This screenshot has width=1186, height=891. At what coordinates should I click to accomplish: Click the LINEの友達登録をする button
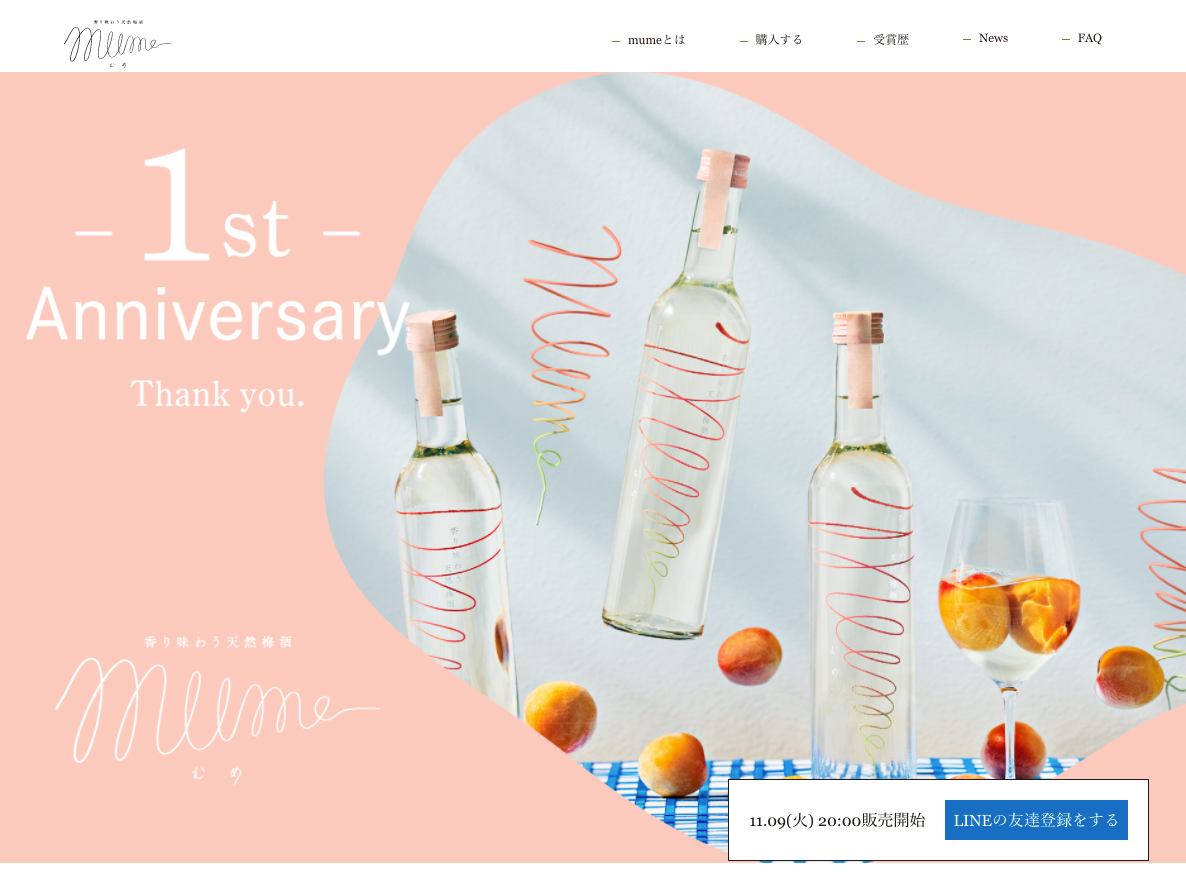pos(1035,820)
